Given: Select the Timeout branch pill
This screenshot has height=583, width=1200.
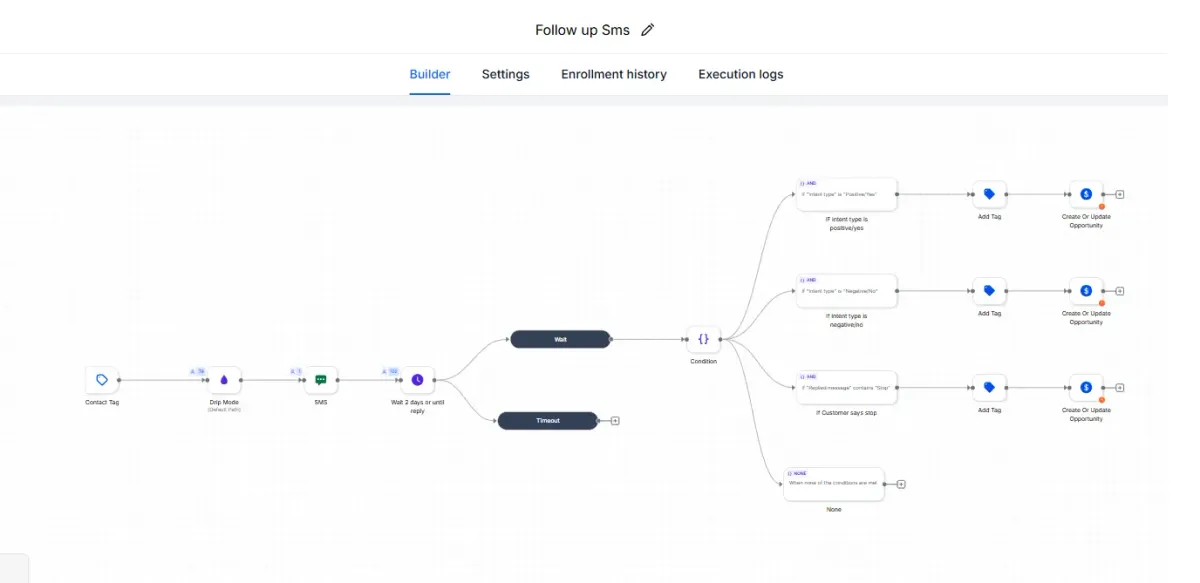Looking at the screenshot, I should coord(548,421).
